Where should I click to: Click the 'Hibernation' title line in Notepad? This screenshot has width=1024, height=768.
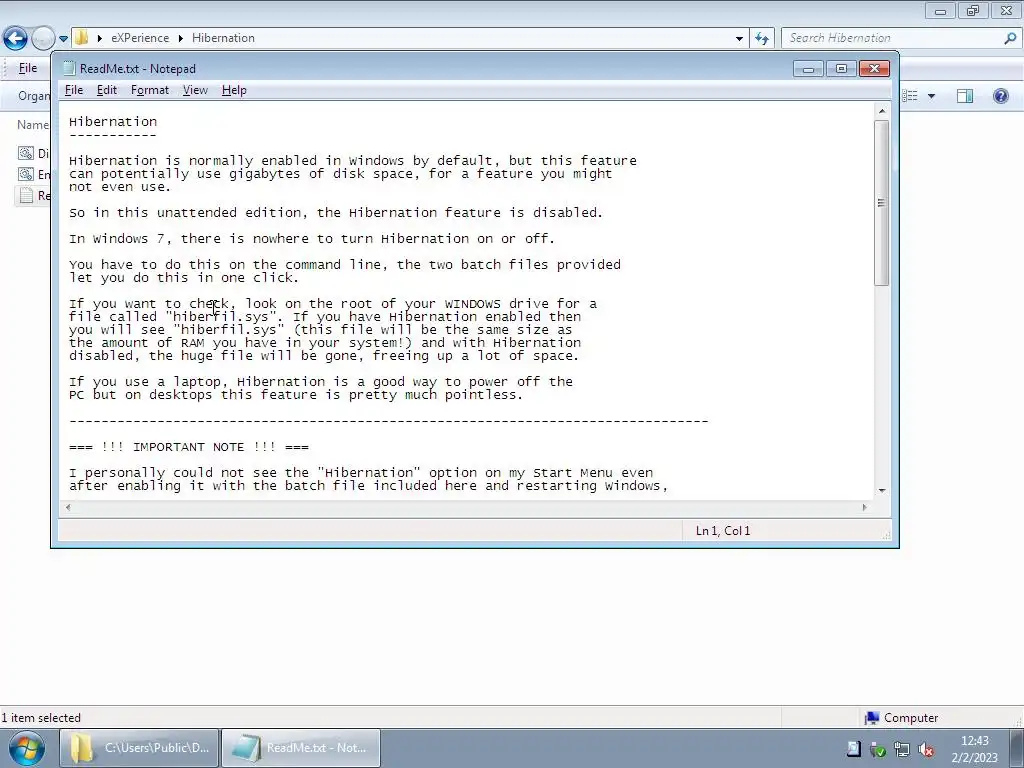113,121
